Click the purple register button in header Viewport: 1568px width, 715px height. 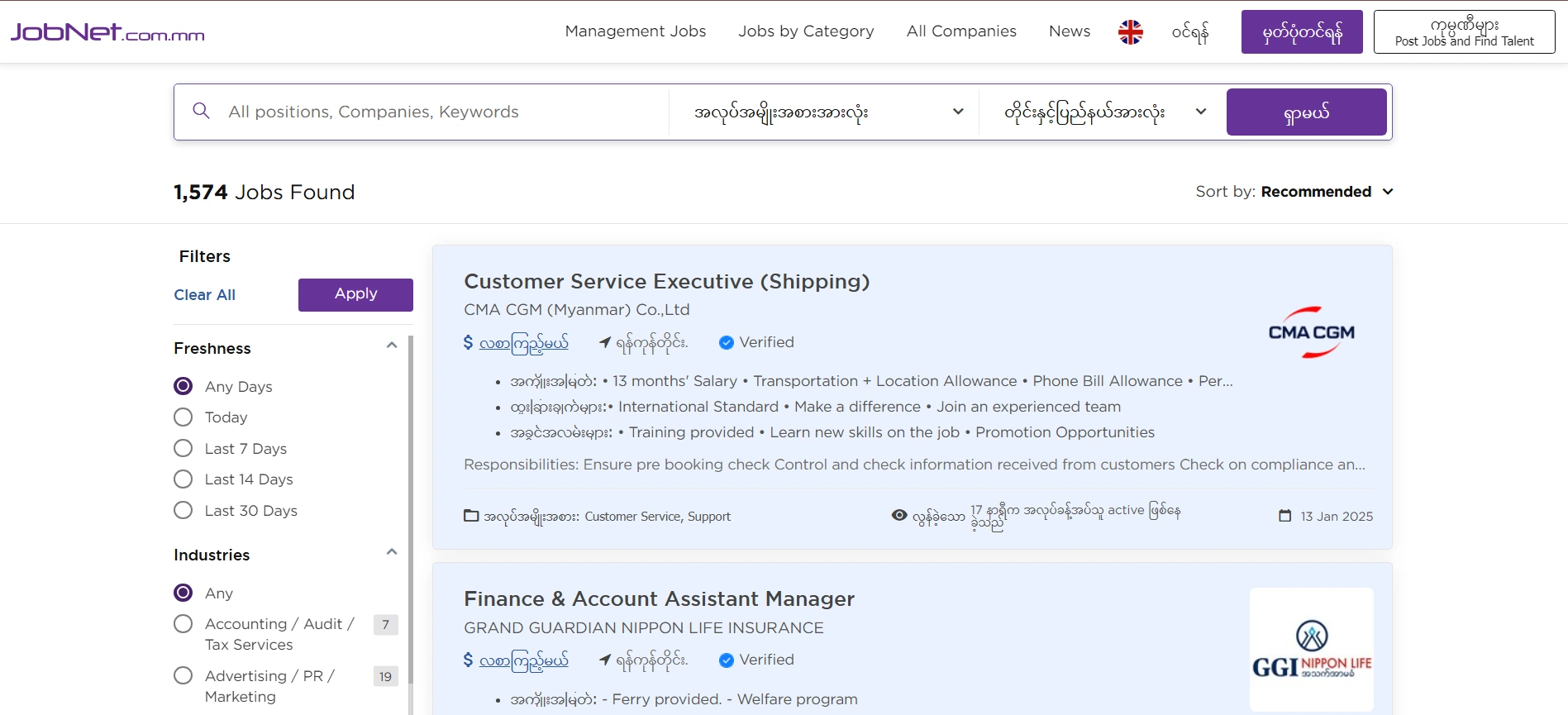(1302, 32)
